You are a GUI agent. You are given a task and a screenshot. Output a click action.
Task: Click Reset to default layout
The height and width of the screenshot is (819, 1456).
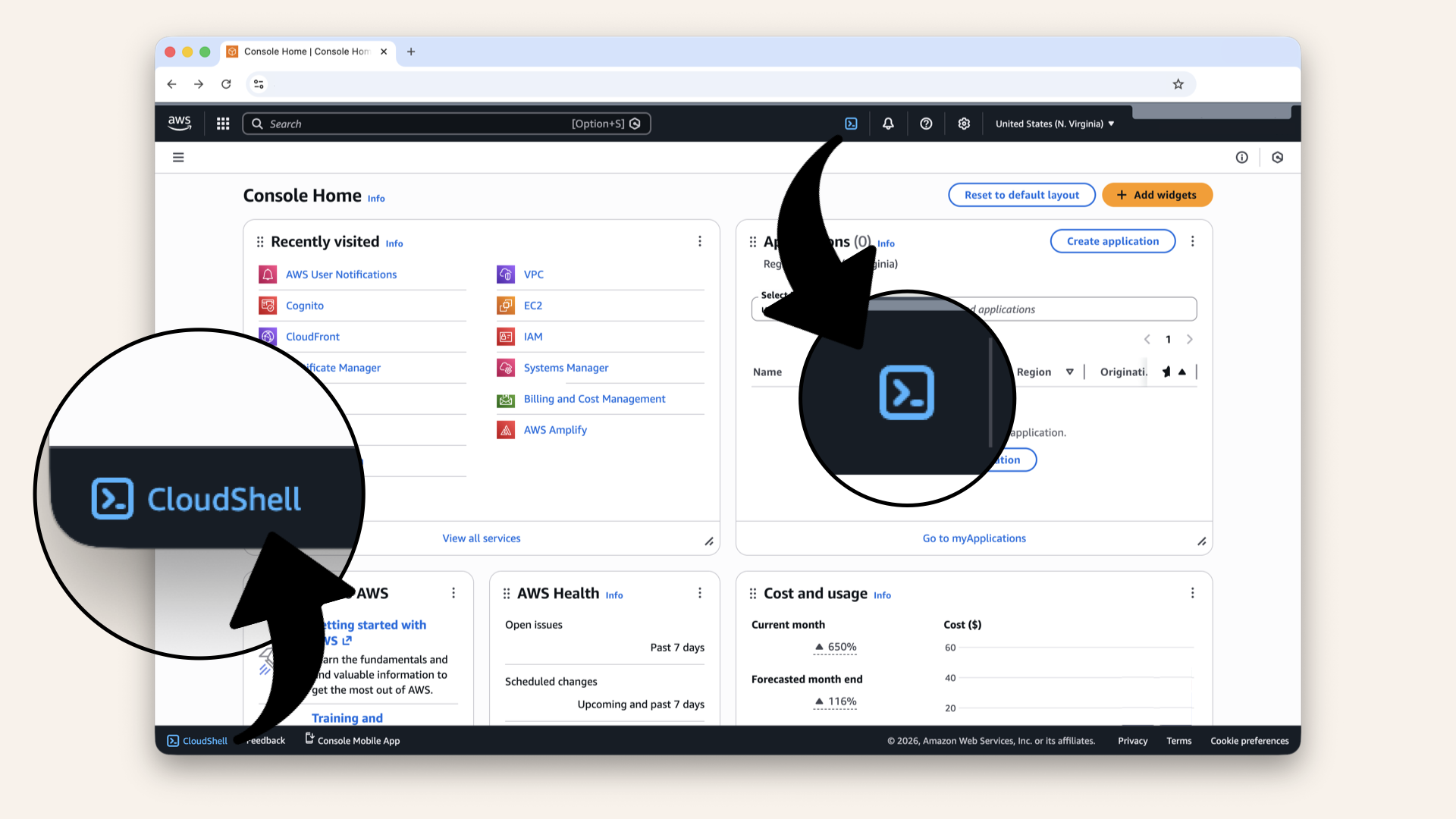coord(1021,195)
